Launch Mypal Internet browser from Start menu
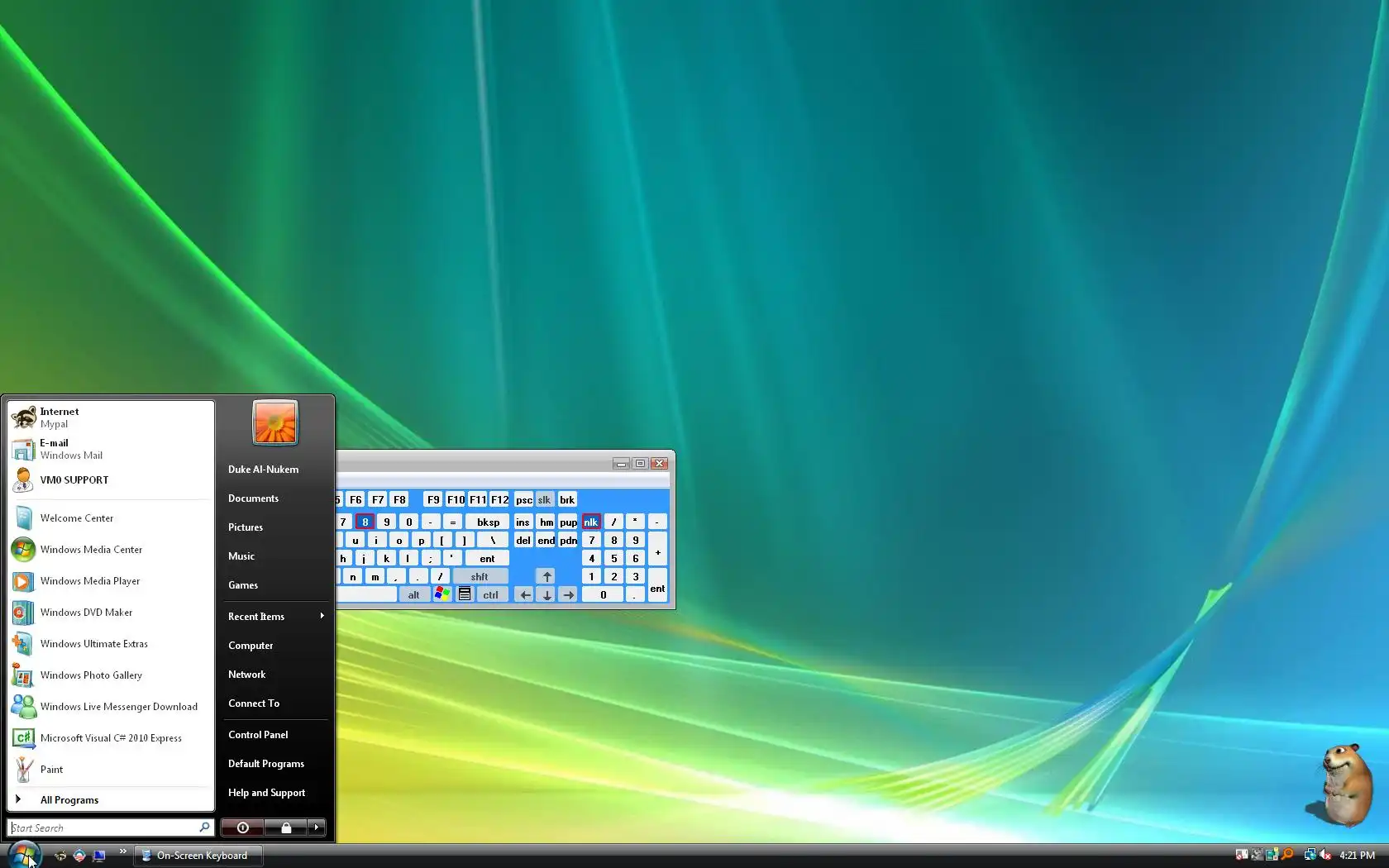This screenshot has width=1389, height=868. pyautogui.click(x=111, y=417)
